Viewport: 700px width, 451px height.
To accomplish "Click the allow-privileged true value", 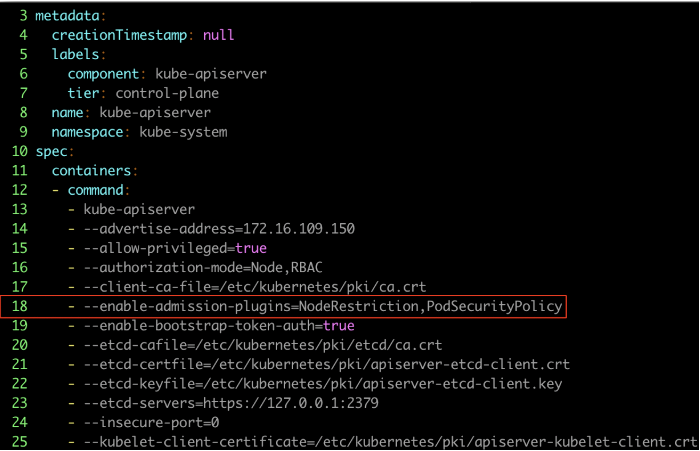I will pos(250,248).
